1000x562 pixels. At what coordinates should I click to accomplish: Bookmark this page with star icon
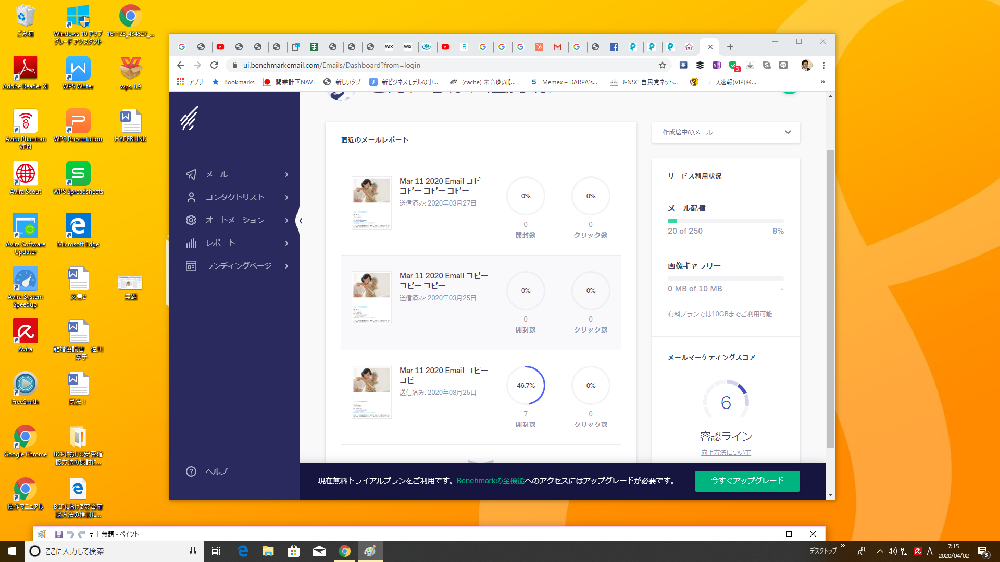click(x=662, y=65)
